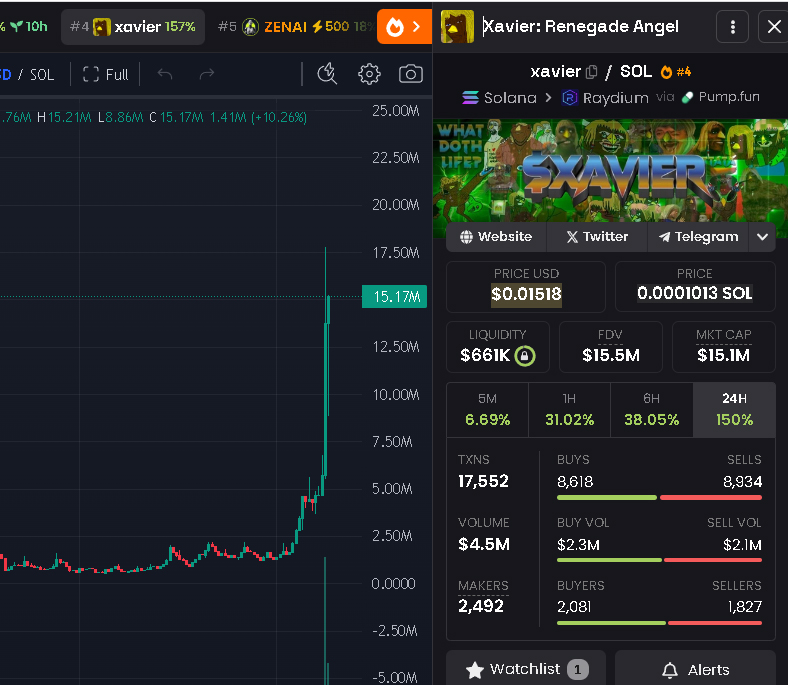Screen dimensions: 788x685
Task: Click the $XAVIER banner image
Action: [x=610, y=171]
